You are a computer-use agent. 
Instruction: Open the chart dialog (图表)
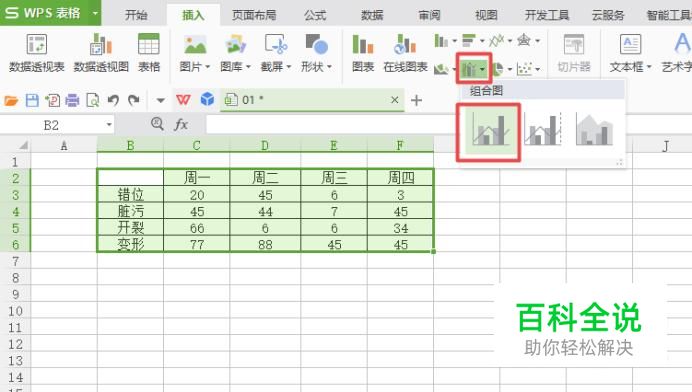[x=363, y=53]
